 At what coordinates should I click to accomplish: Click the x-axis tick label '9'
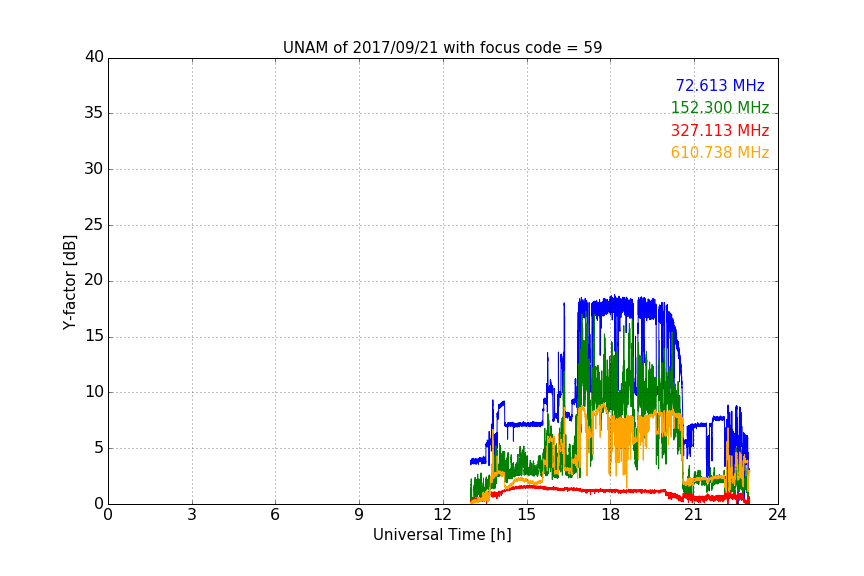coord(359,515)
